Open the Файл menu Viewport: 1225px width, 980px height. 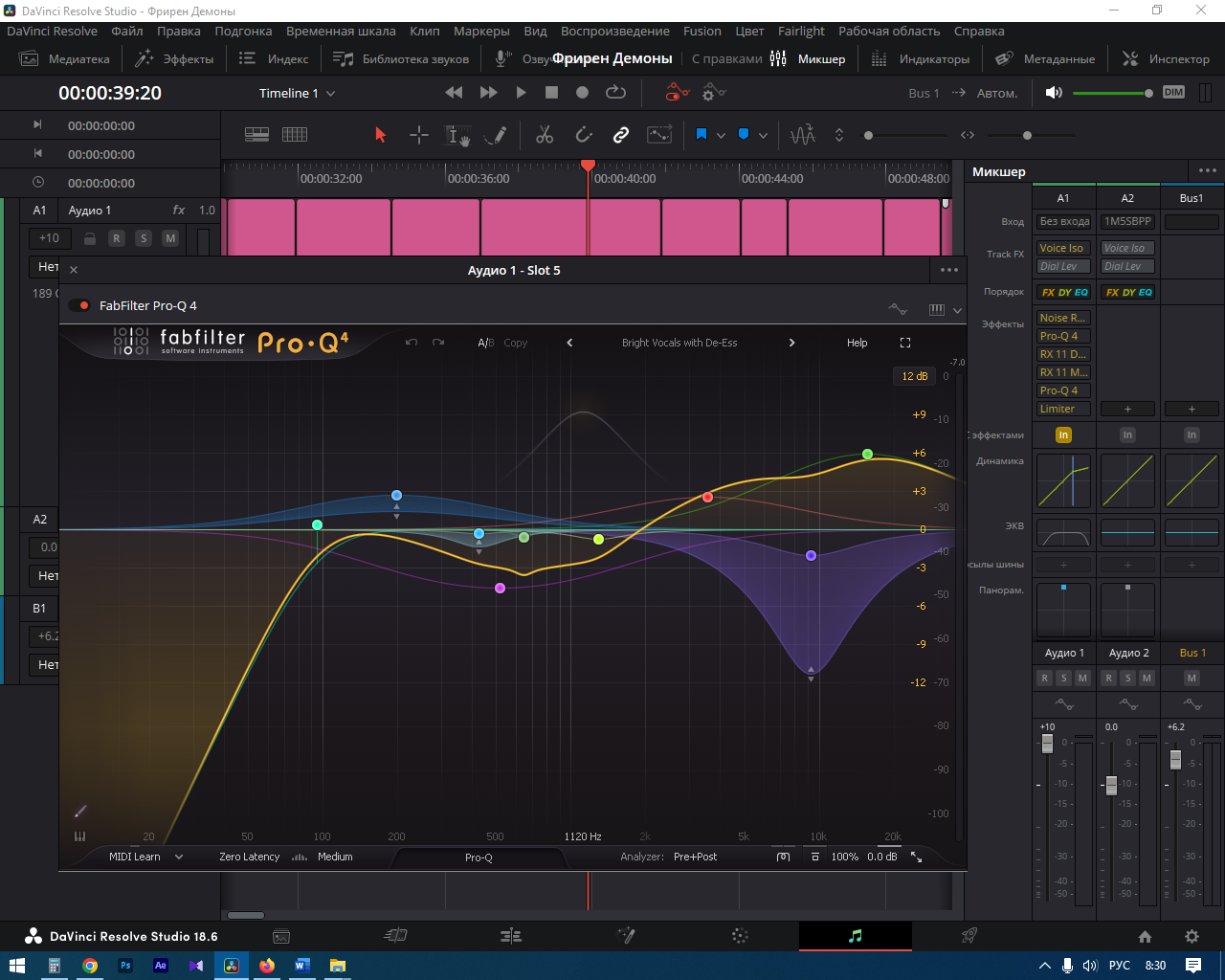pos(127,31)
